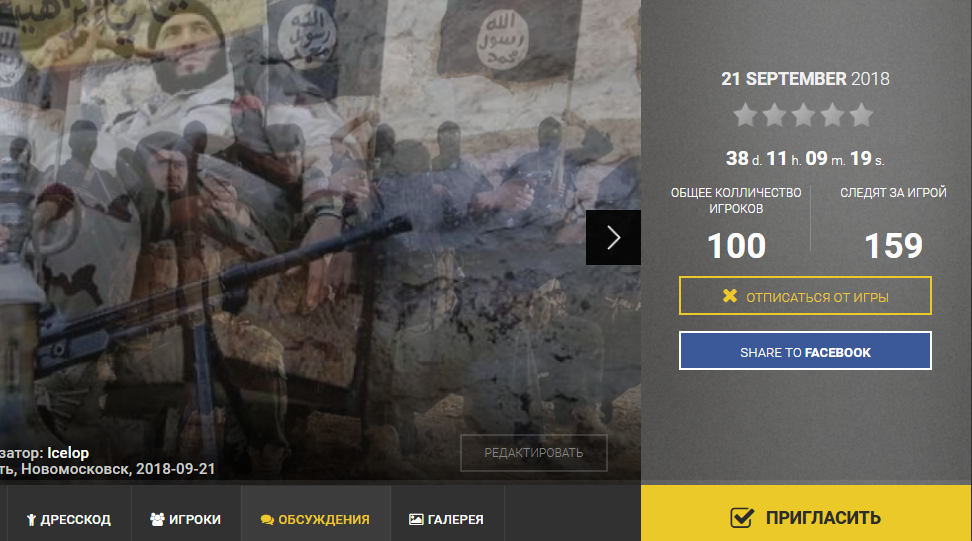Click the ОБЩЕЕ КОЛЛИЧЕСТВО ИГРОКОВ label

point(736,201)
